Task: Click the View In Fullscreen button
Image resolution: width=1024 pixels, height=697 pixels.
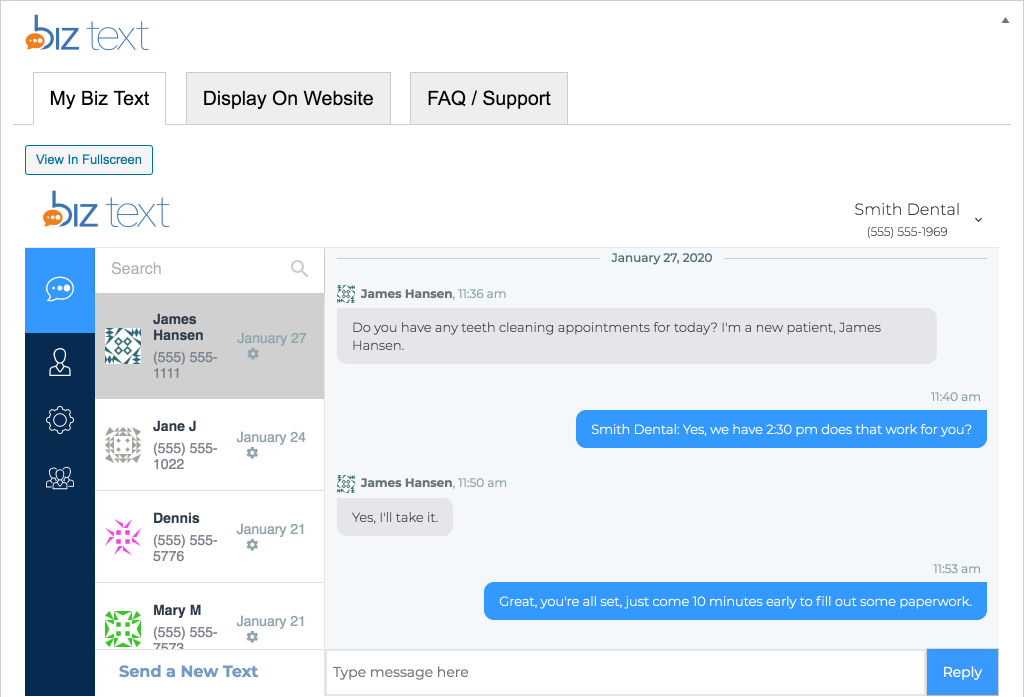Action: click(89, 160)
